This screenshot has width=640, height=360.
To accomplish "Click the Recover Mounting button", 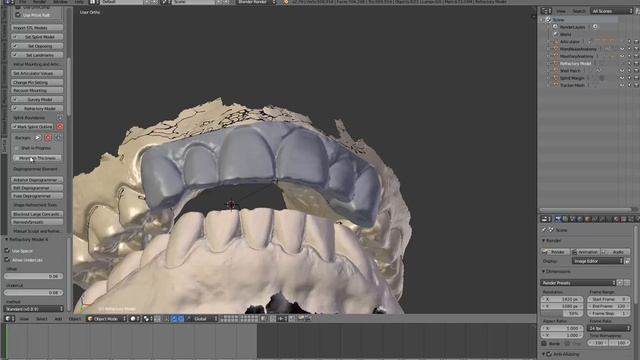I will (x=37, y=90).
